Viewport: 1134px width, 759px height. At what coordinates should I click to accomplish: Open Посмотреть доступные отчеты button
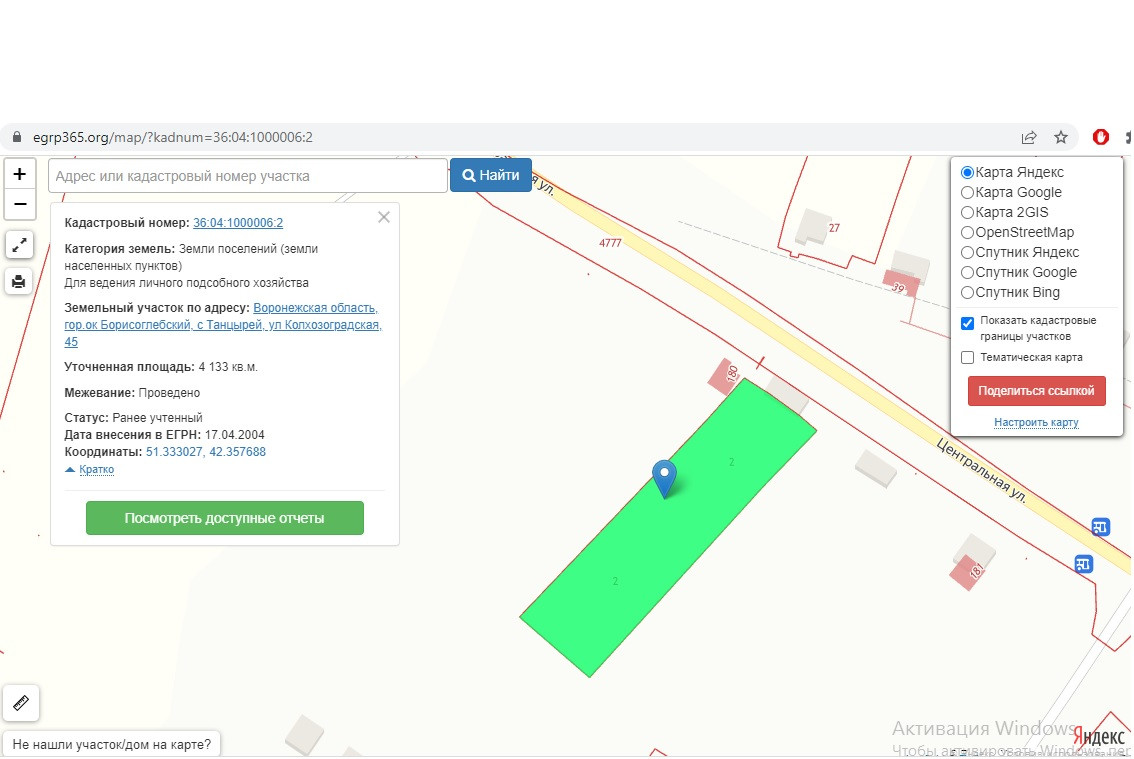point(224,518)
